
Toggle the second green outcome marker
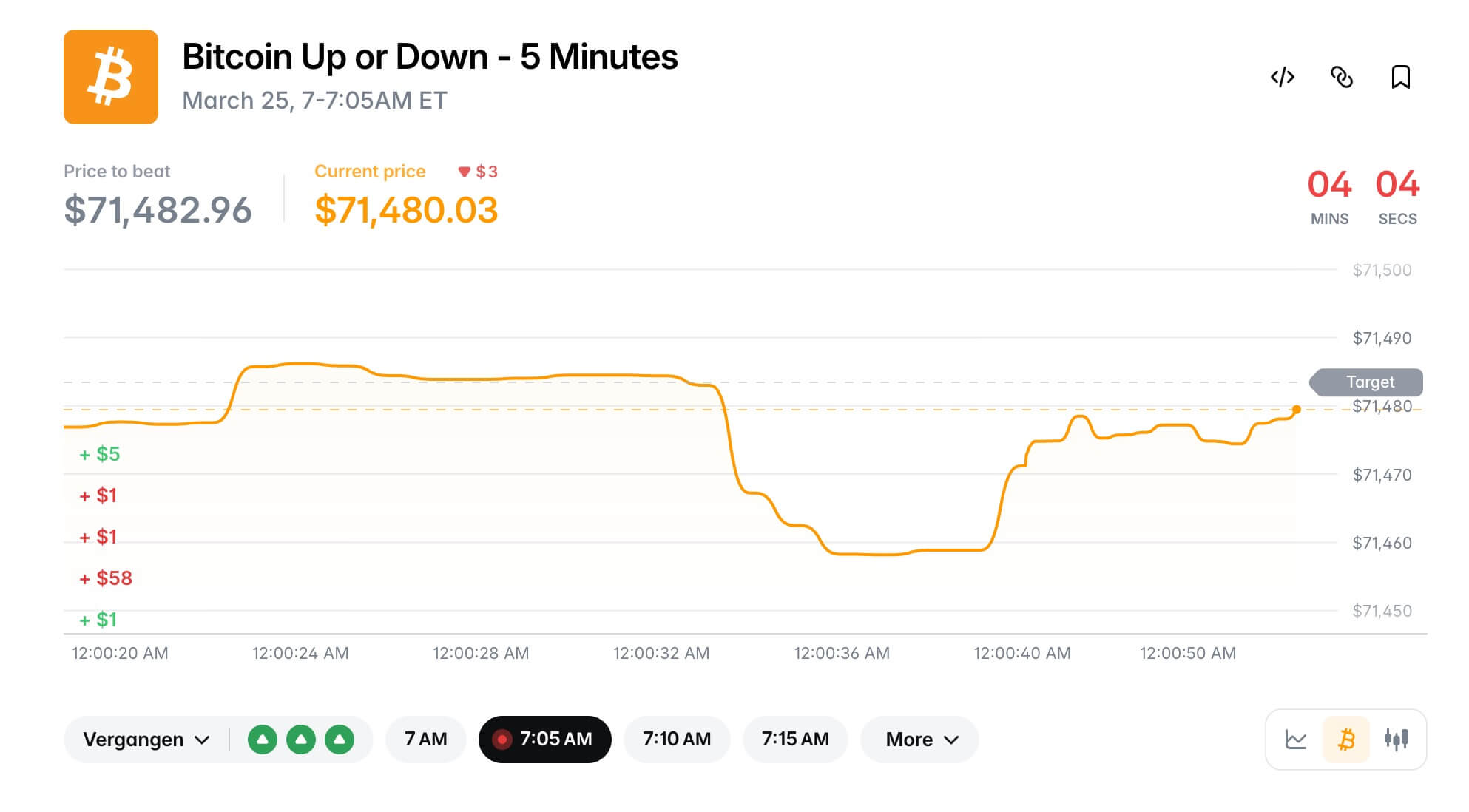tap(301, 739)
